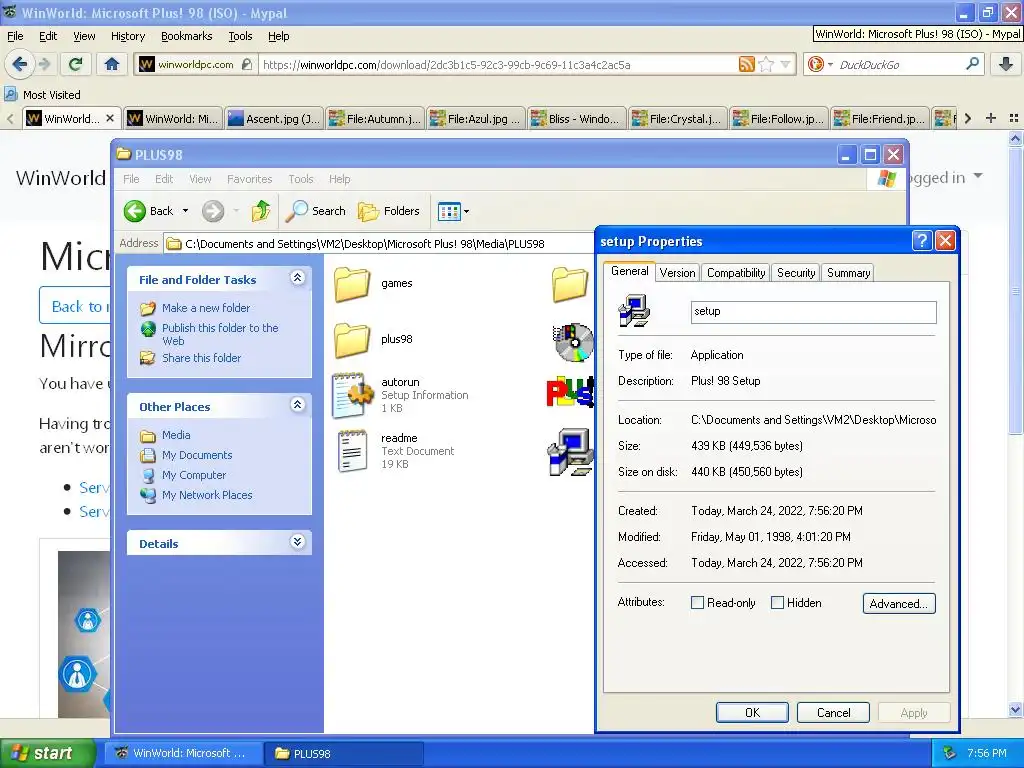This screenshot has width=1024, height=768.
Task: Switch to Summary tab
Action: tap(848, 273)
